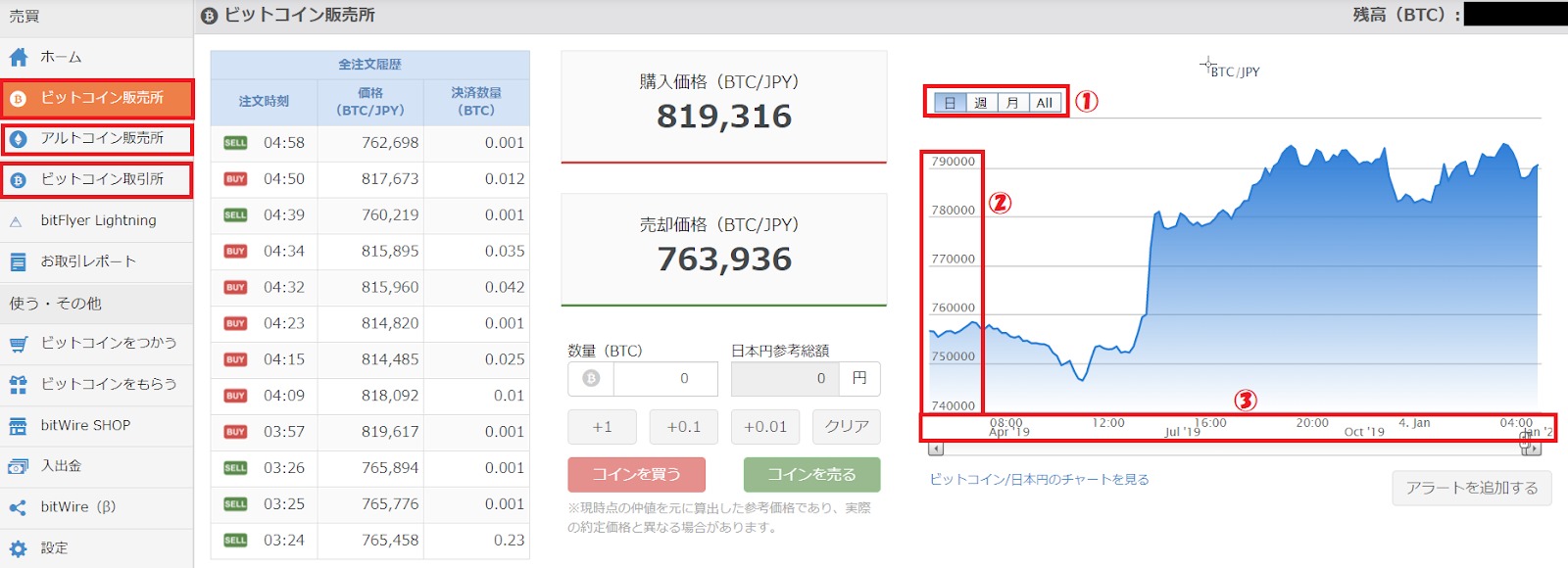Click the Home house icon in sidebar

click(18, 57)
